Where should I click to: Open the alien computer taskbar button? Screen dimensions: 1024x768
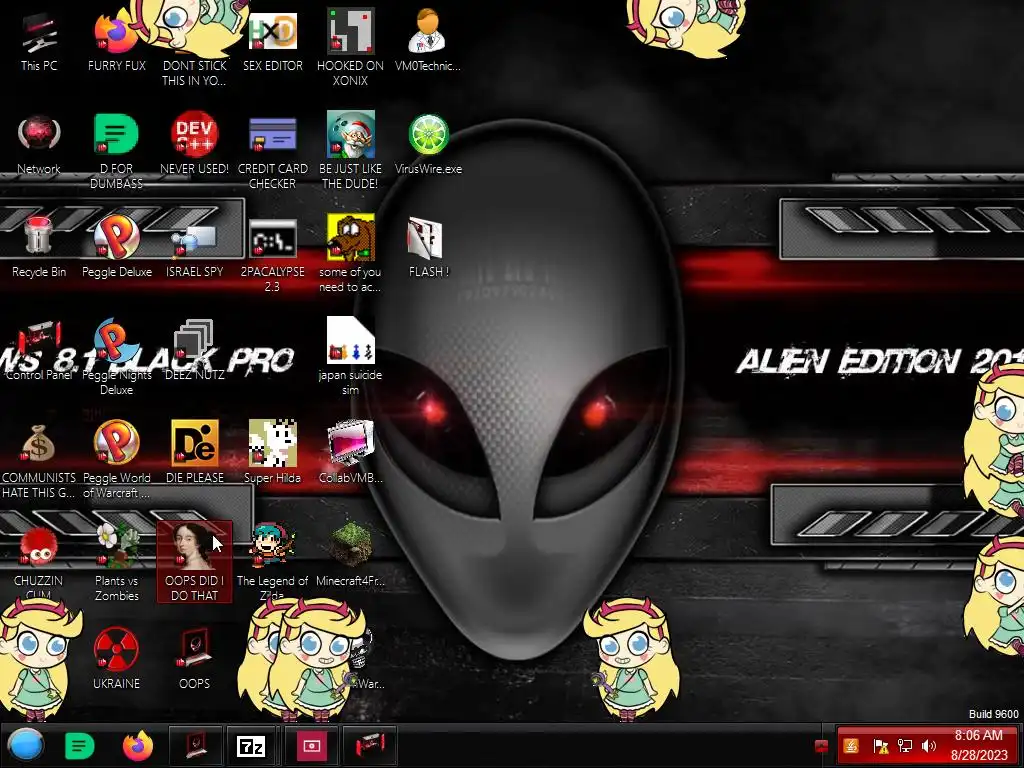196,745
